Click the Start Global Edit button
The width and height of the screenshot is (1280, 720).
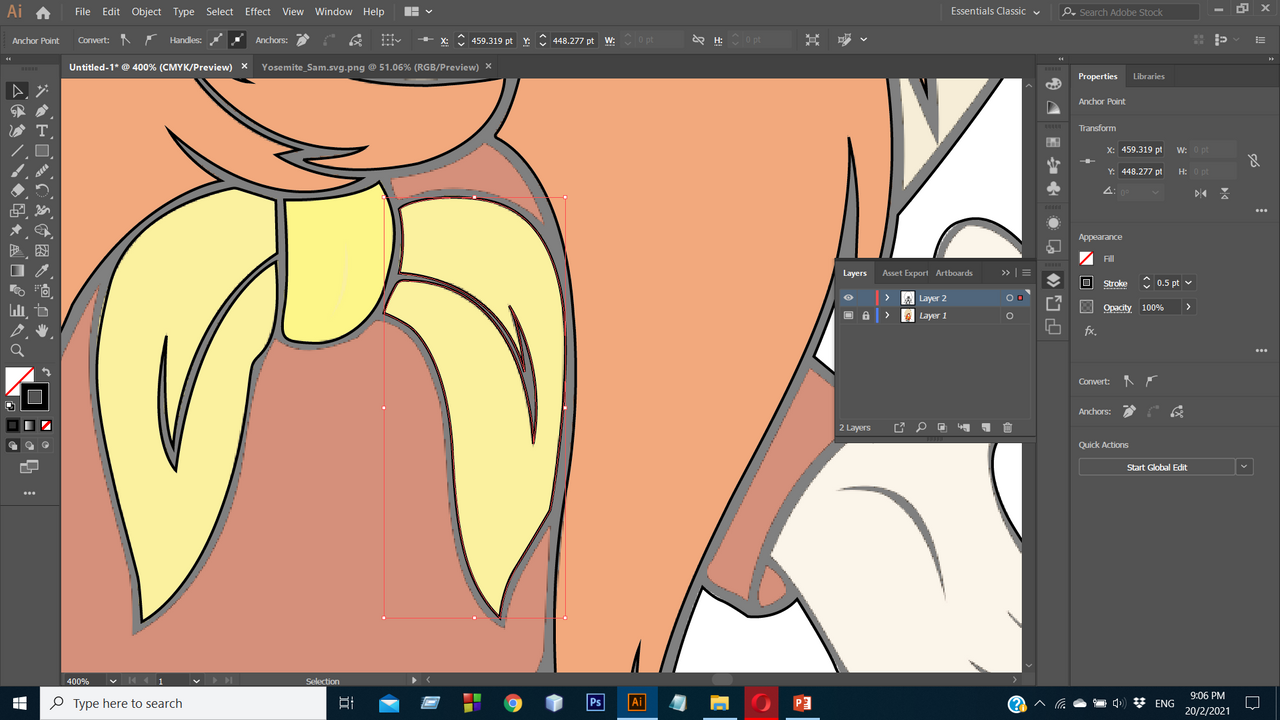tap(1157, 467)
